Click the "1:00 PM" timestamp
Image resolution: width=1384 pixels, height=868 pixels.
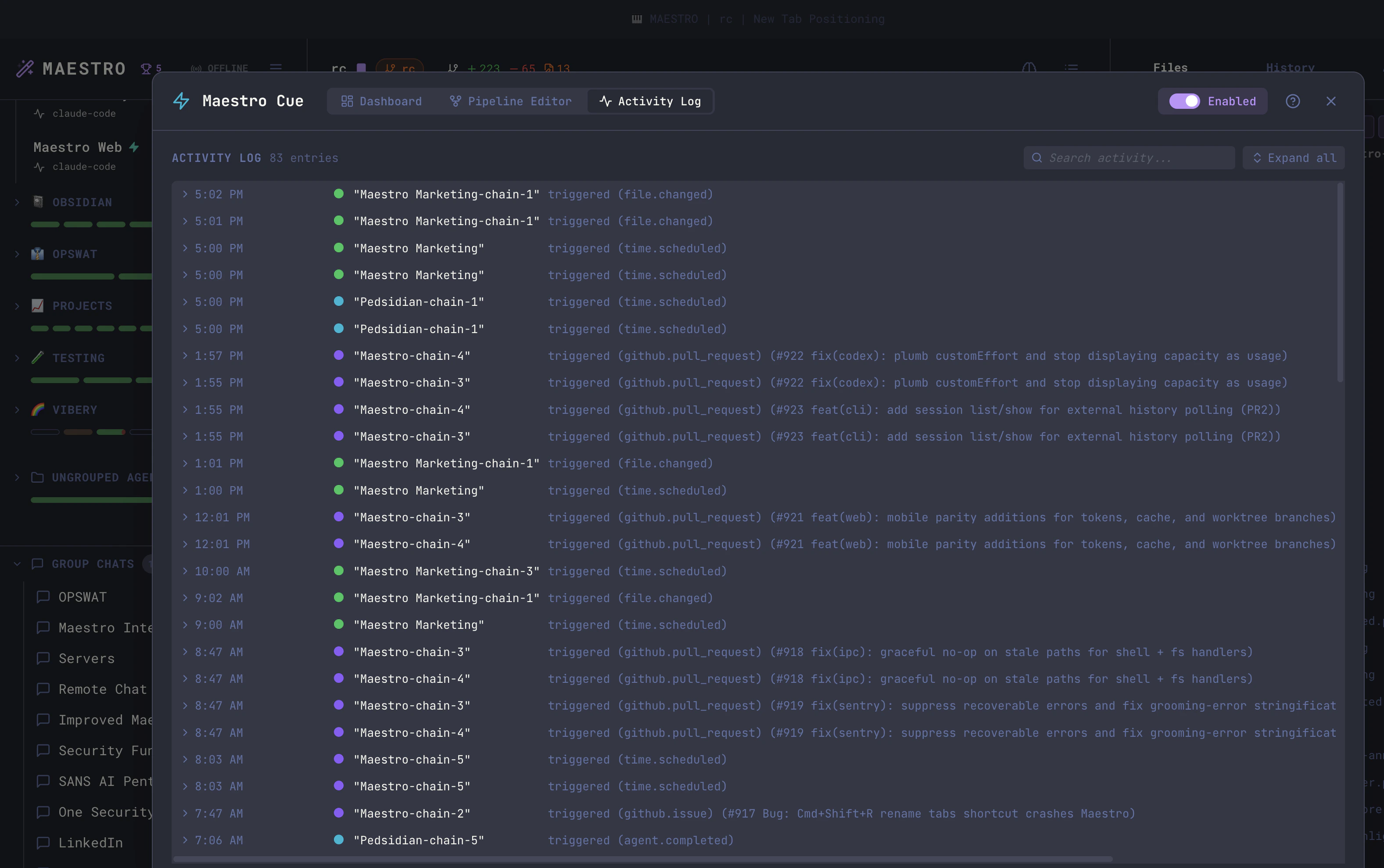point(219,490)
